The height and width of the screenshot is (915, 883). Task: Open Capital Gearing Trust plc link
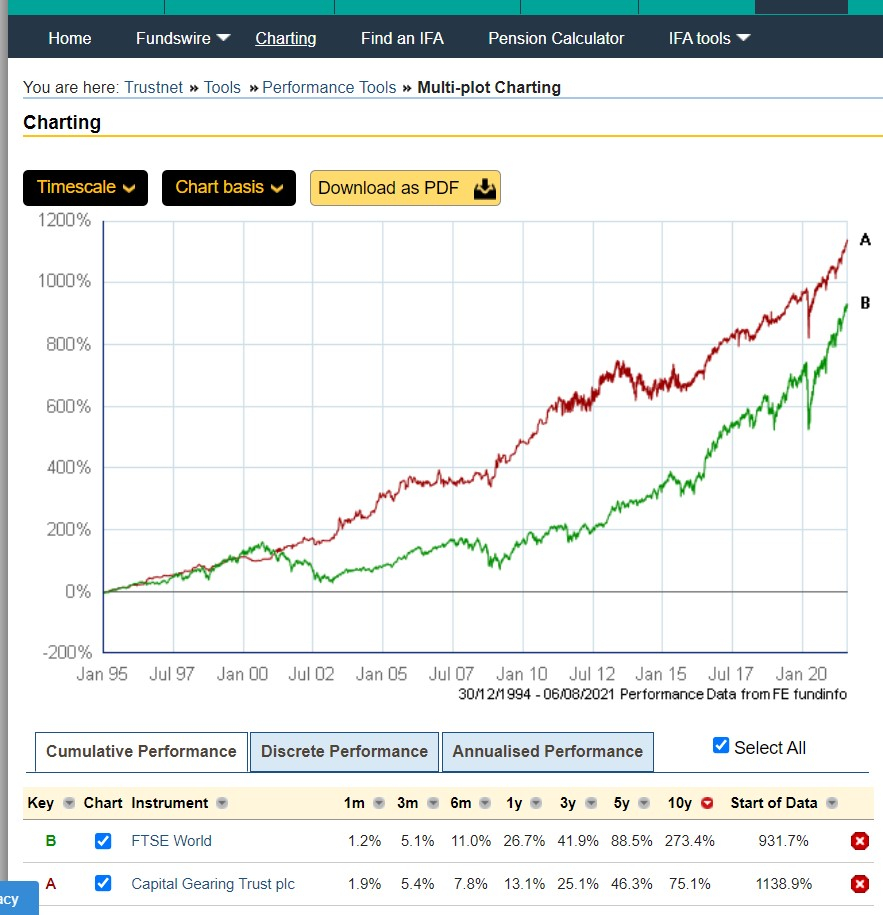(x=213, y=884)
